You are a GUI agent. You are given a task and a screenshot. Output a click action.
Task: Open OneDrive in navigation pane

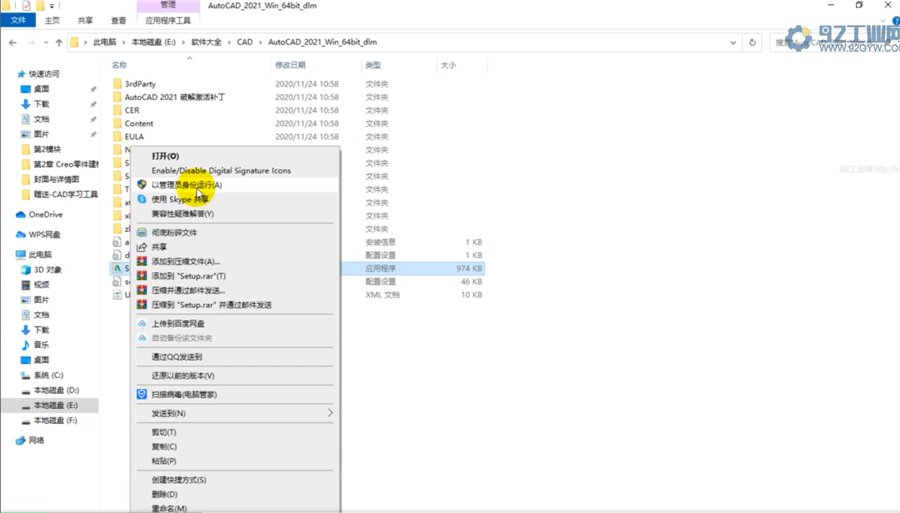pyautogui.click(x=45, y=215)
